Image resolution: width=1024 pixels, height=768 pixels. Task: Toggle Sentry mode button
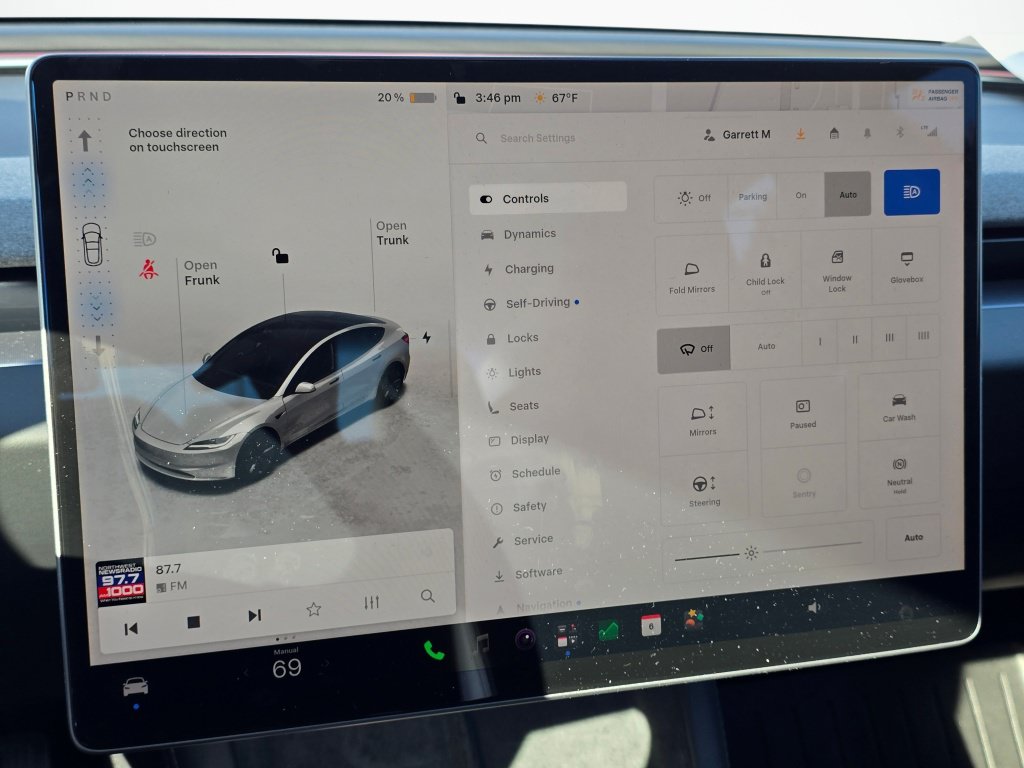click(x=804, y=483)
